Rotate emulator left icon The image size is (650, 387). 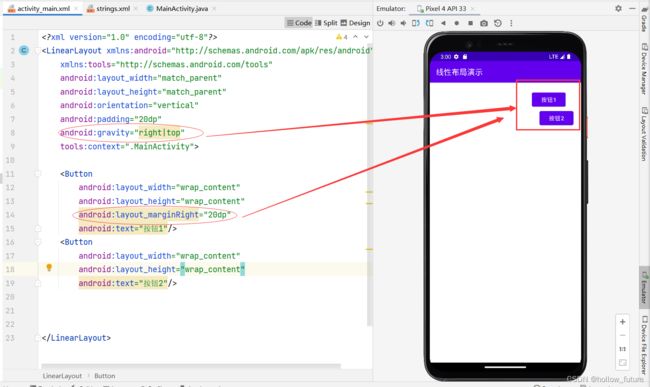416,23
